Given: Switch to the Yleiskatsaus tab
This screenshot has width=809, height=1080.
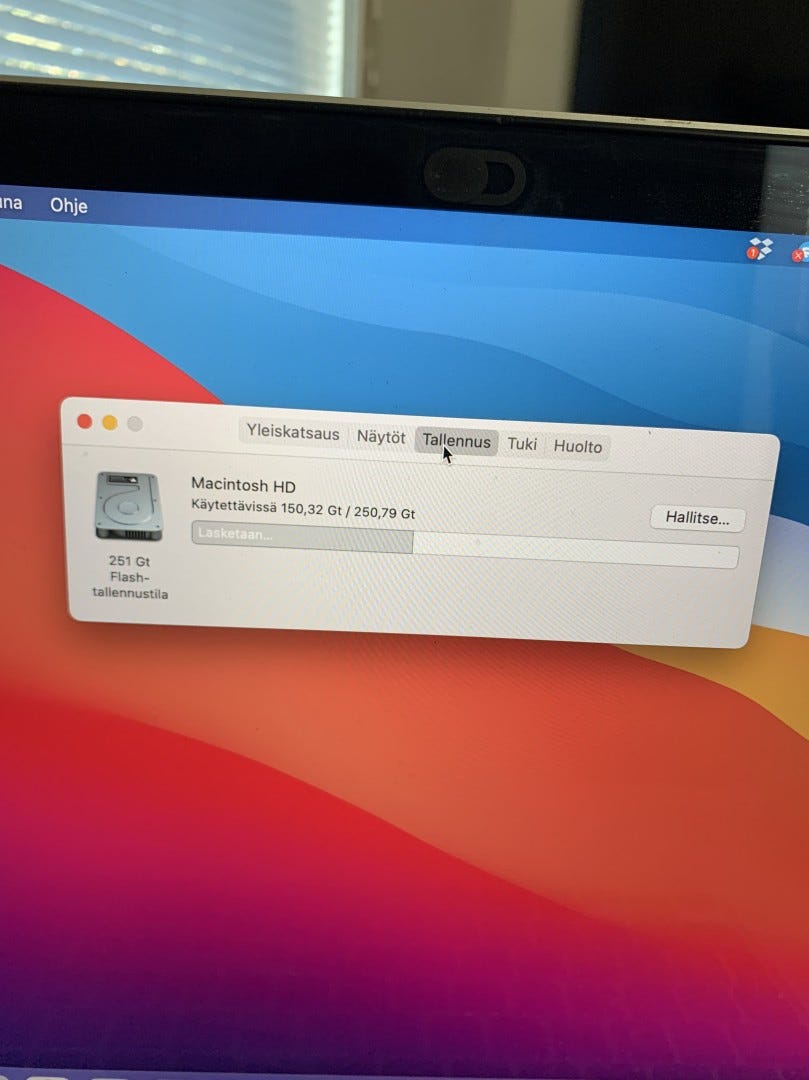Looking at the screenshot, I should pos(293,433).
